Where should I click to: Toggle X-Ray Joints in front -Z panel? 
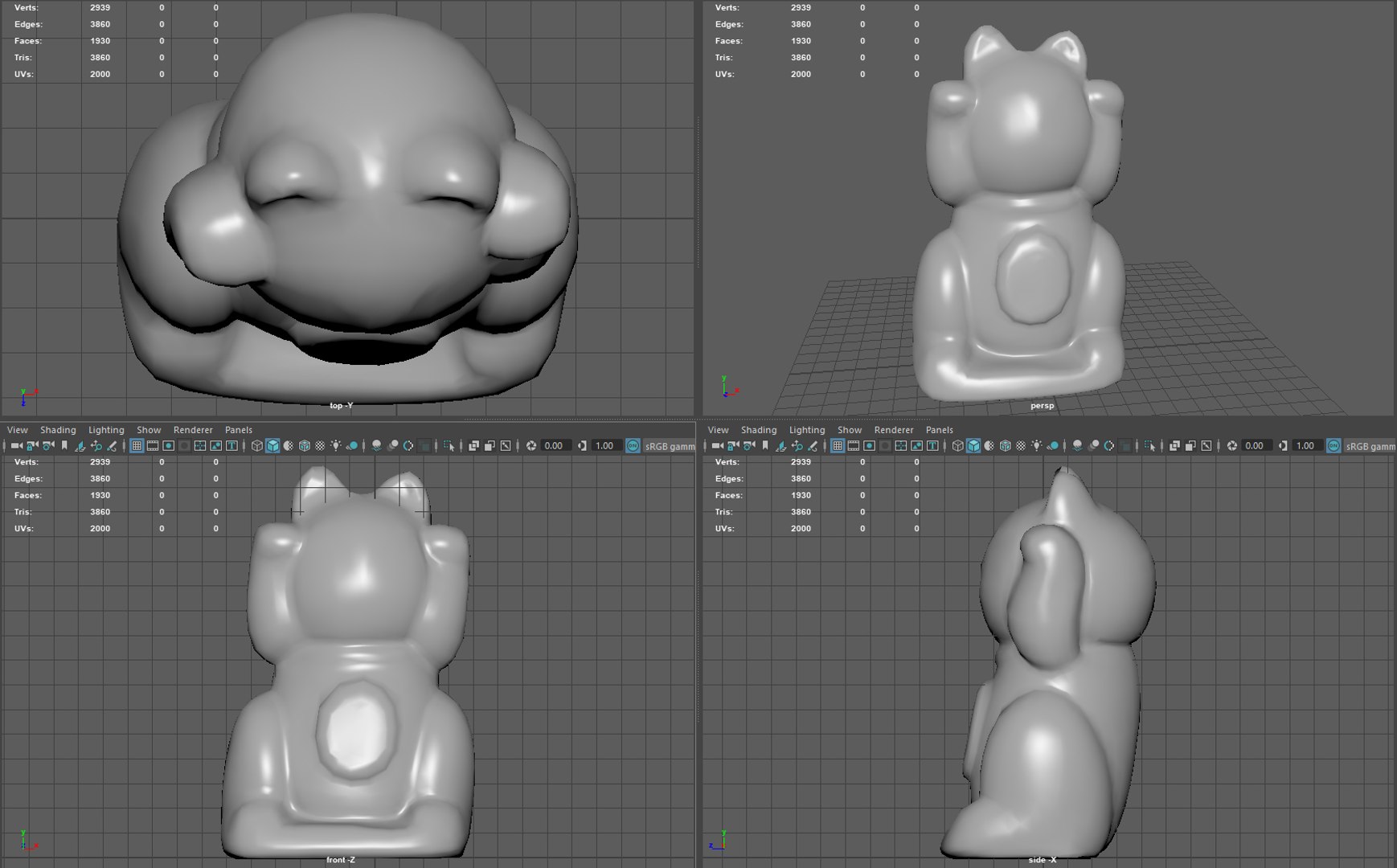click(x=506, y=446)
